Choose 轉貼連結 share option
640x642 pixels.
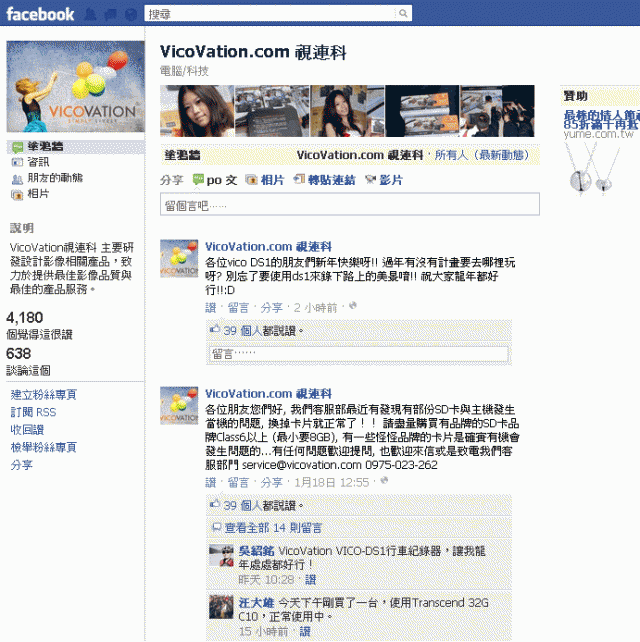coord(331,180)
